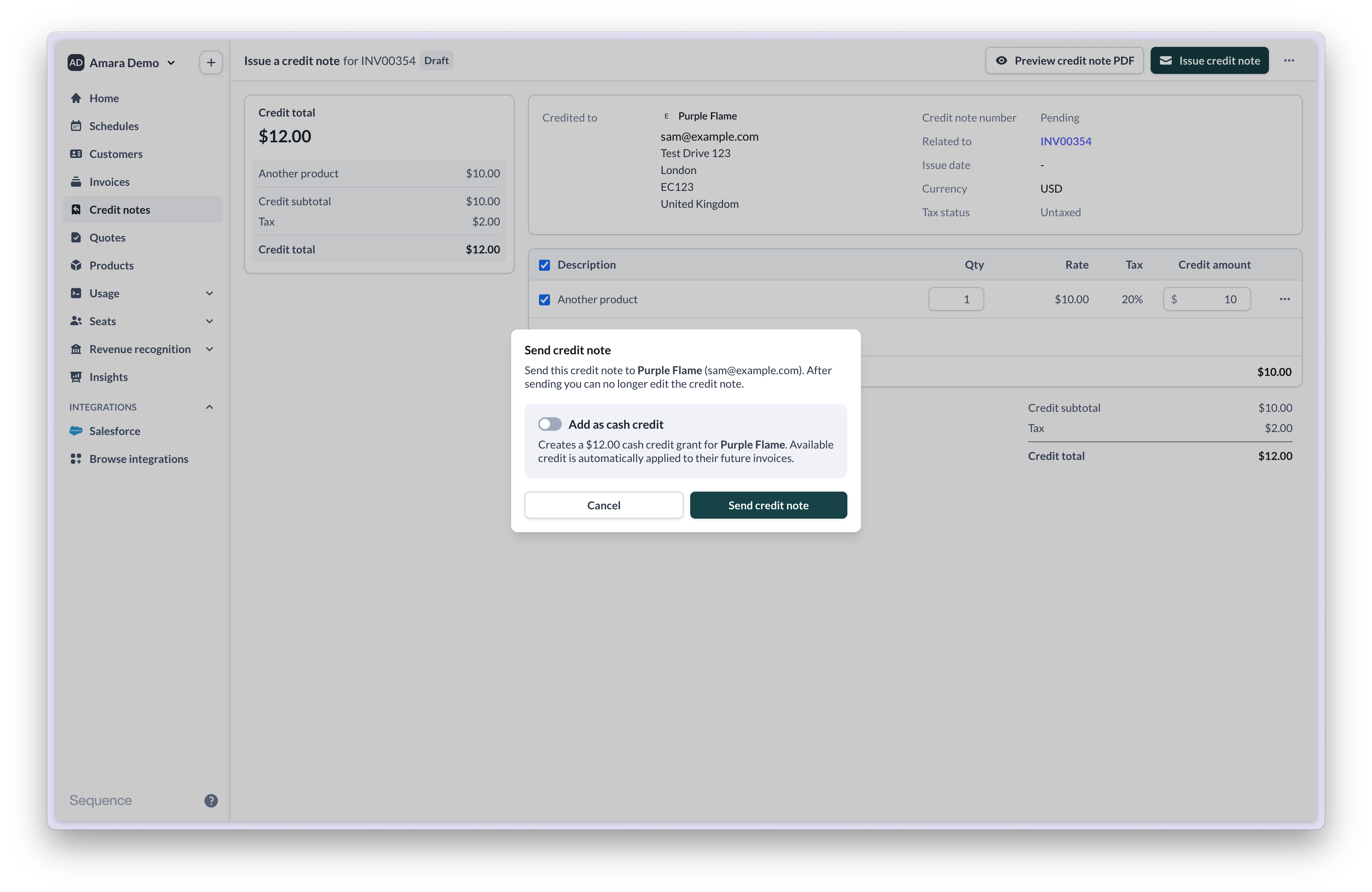Expand the Usage submenu chevron

(209, 293)
